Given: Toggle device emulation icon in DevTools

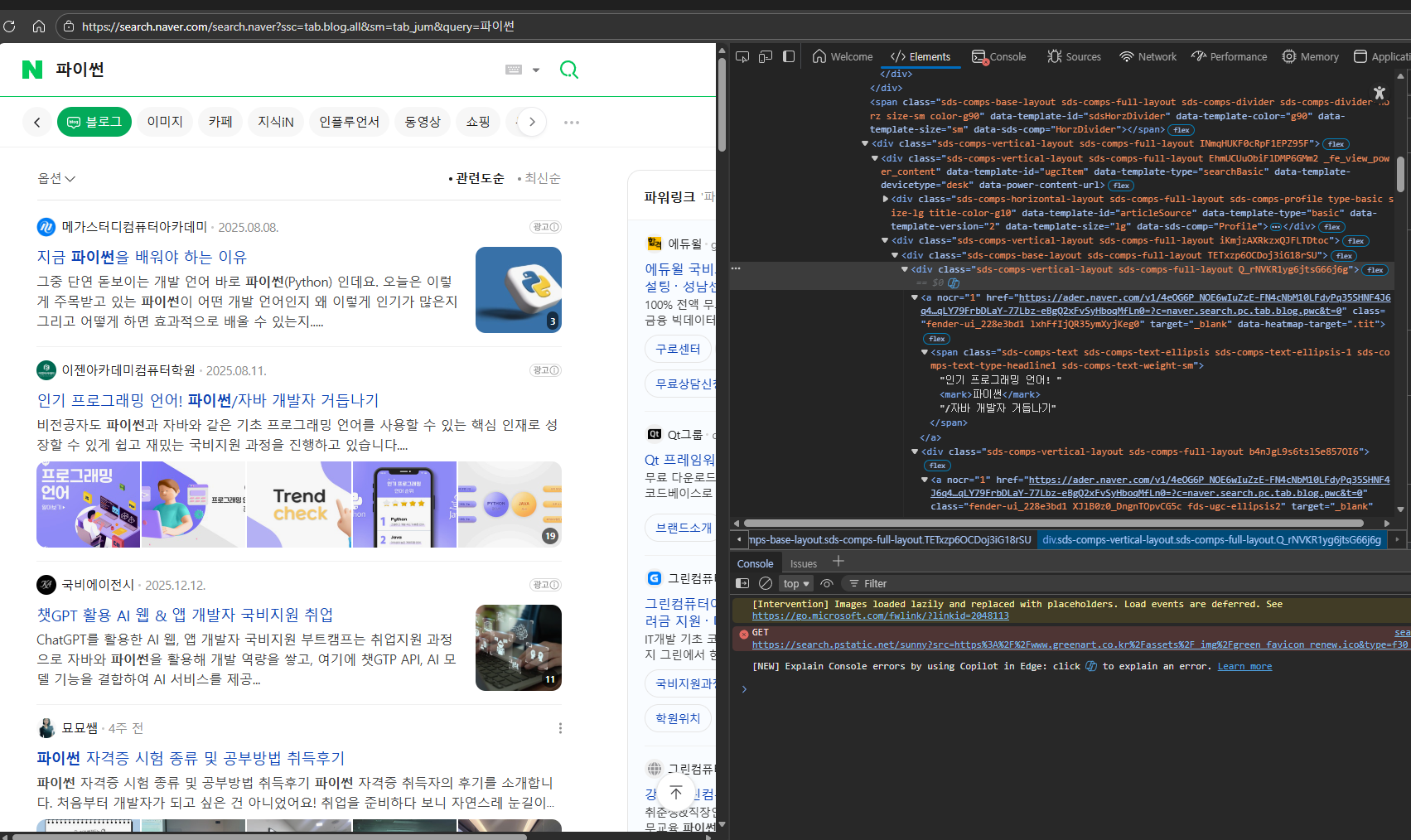Looking at the screenshot, I should pyautogui.click(x=766, y=56).
